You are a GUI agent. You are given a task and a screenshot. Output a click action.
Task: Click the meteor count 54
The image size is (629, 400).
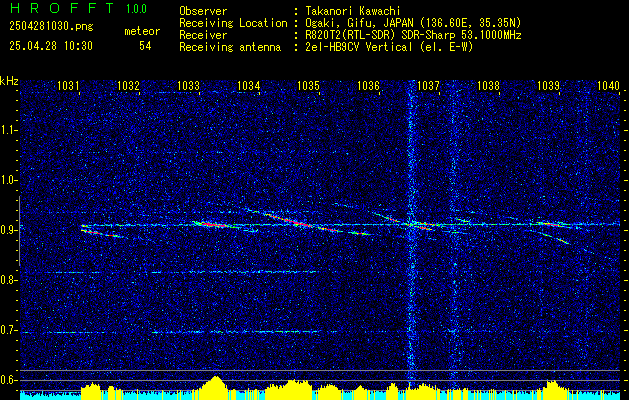coord(145,46)
